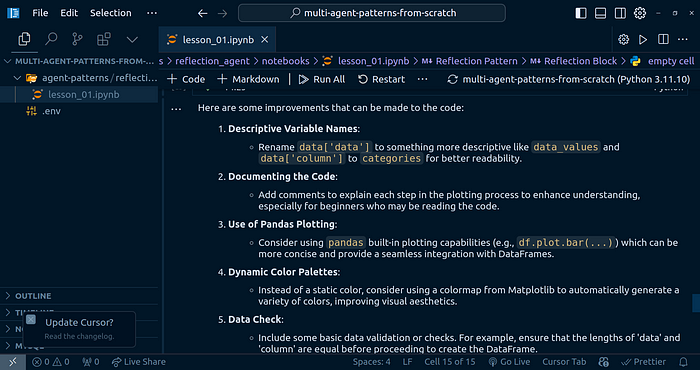The width and height of the screenshot is (700, 370).
Task: Switch to the lesson_01.ipynb tab
Action: (217, 40)
